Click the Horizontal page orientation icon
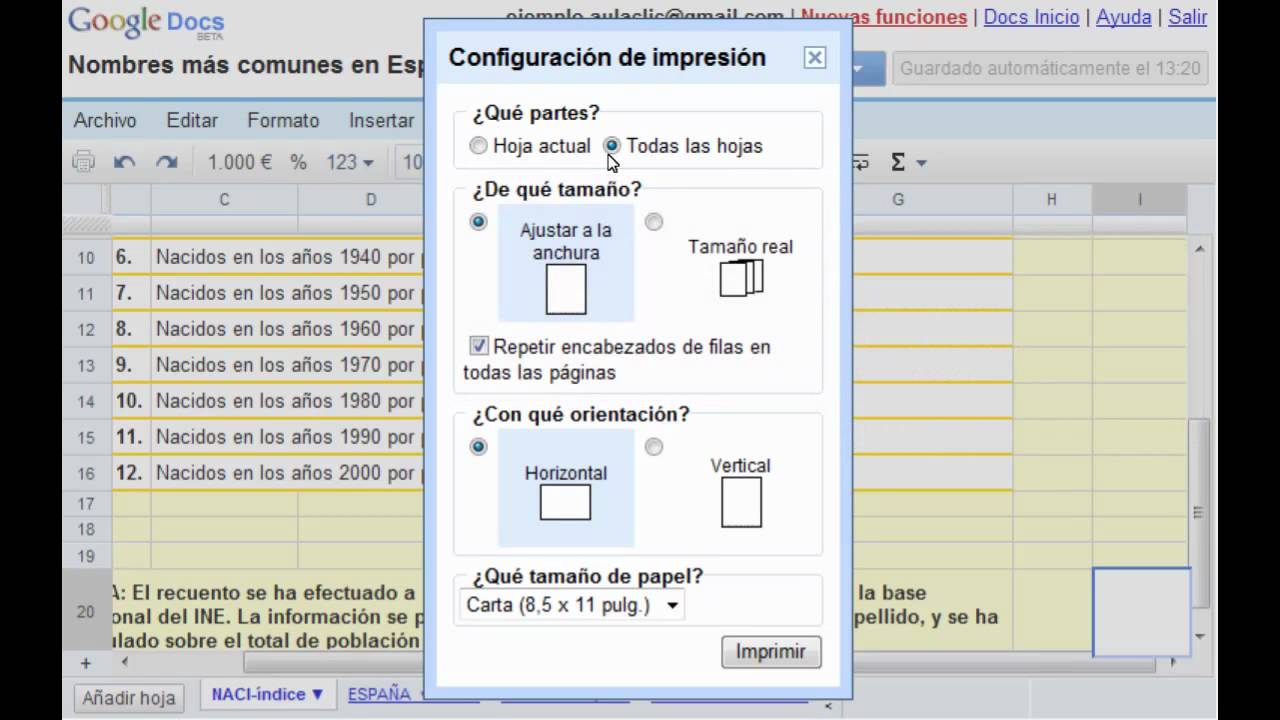 565,502
